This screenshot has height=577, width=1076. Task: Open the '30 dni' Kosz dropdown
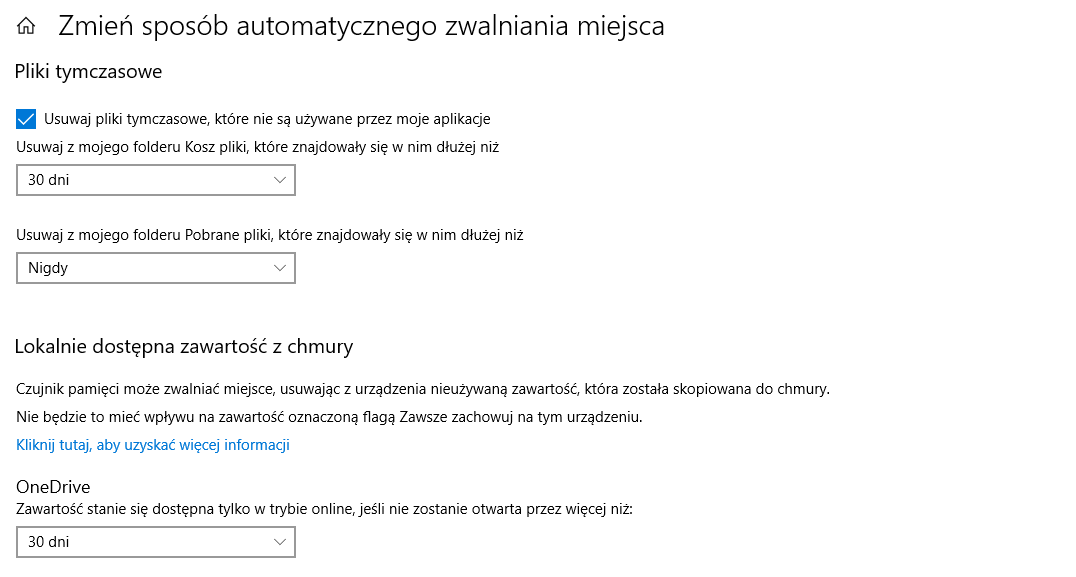(155, 179)
